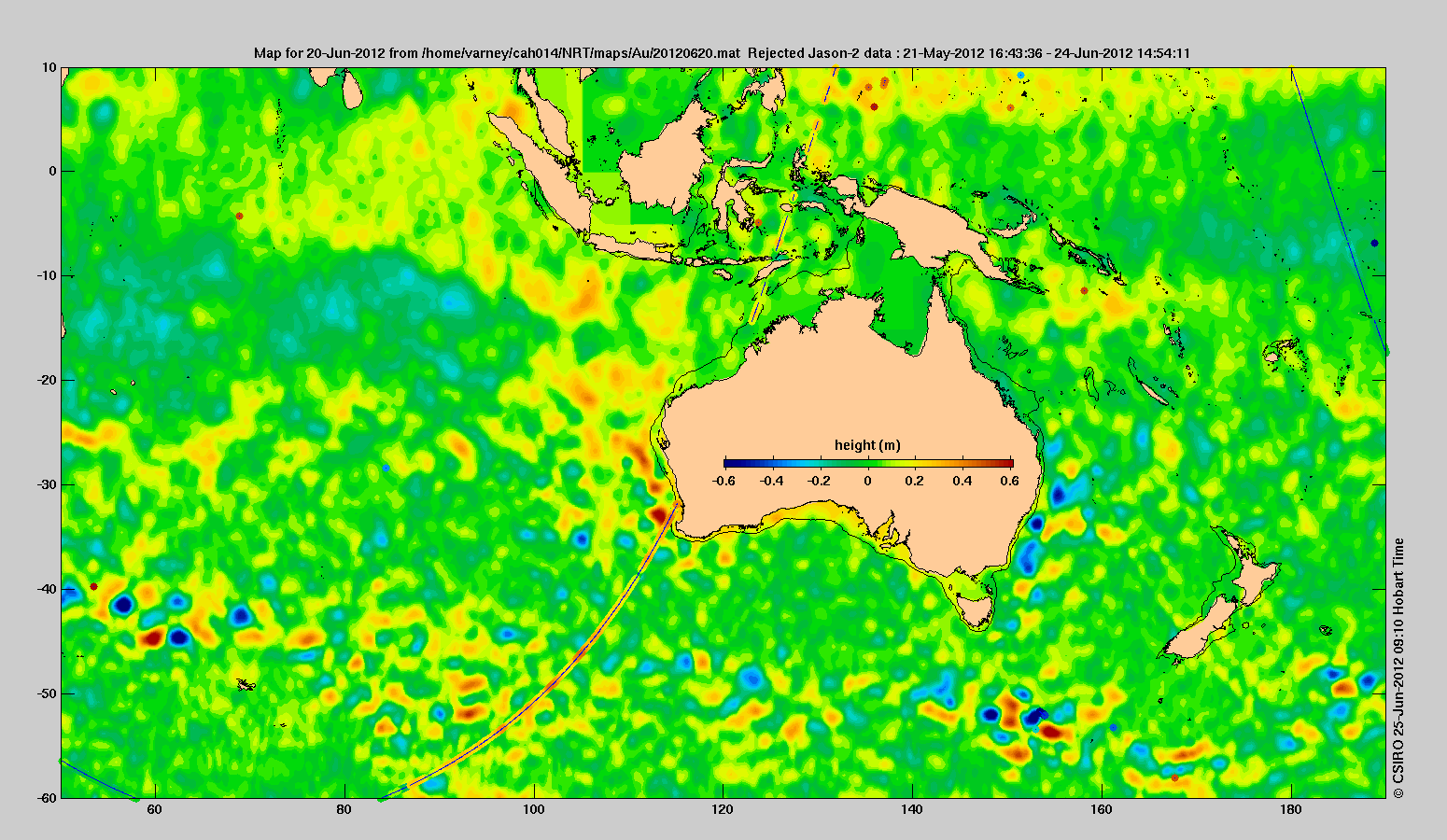Screen dimensions: 1447x840
Task: Click the dark blue end of height colorbar
Action: click(x=731, y=463)
